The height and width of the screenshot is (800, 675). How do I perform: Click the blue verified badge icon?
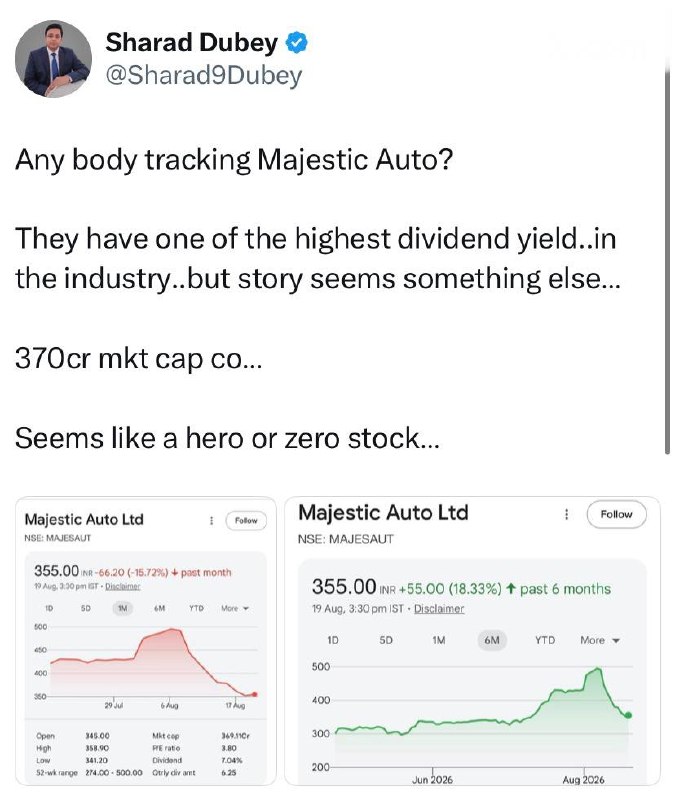(x=296, y=42)
